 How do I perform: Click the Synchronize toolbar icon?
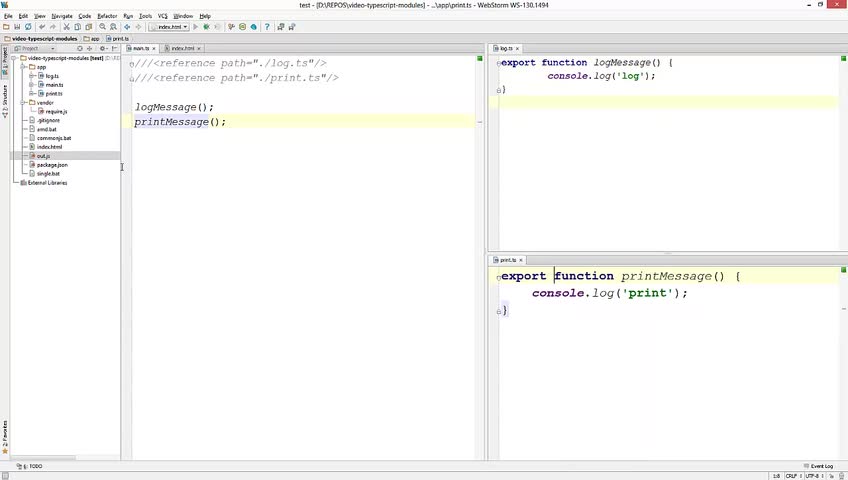pos(28,27)
